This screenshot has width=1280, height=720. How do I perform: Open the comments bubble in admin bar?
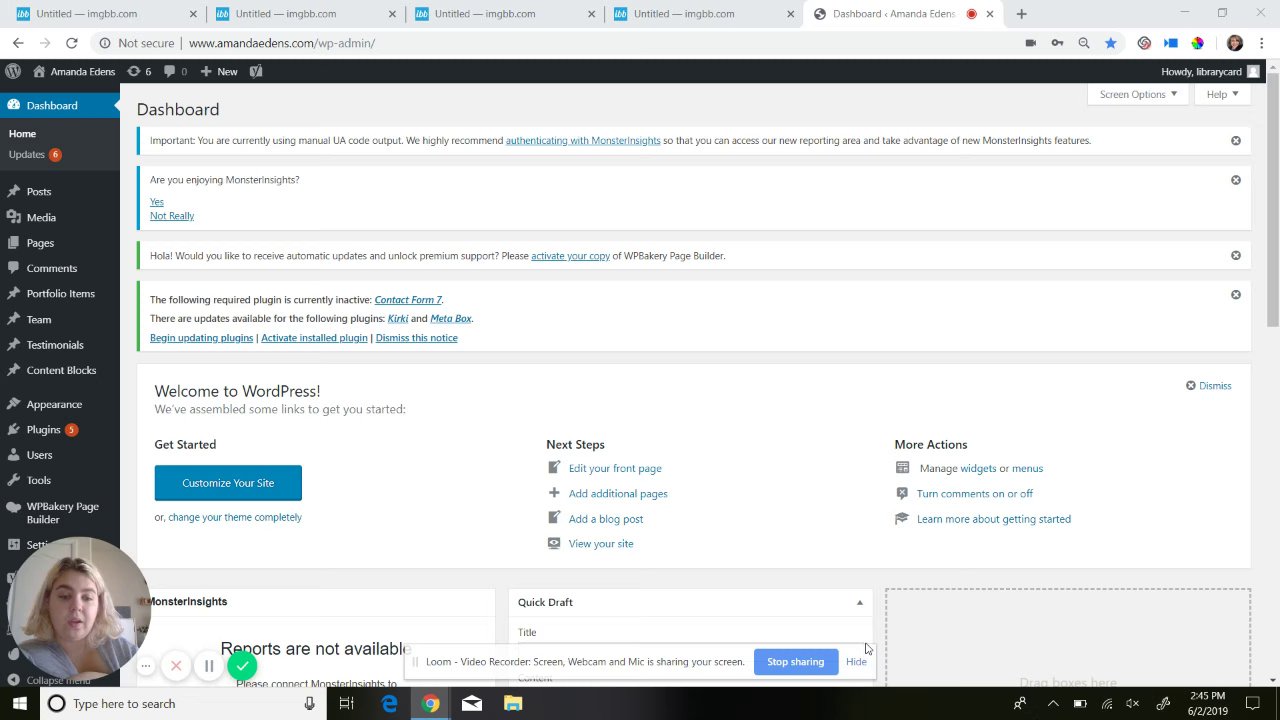(x=175, y=71)
